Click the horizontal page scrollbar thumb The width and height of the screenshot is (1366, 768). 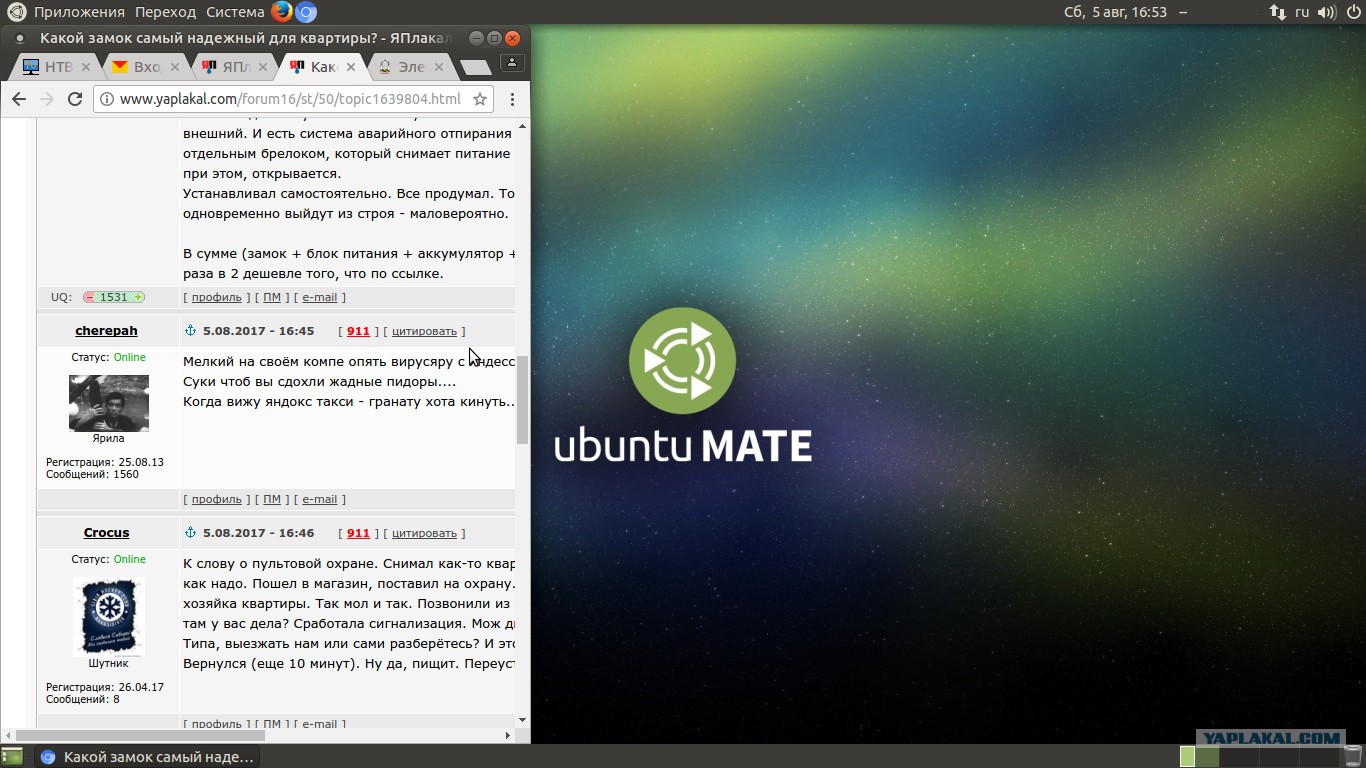pyautogui.click(x=141, y=735)
